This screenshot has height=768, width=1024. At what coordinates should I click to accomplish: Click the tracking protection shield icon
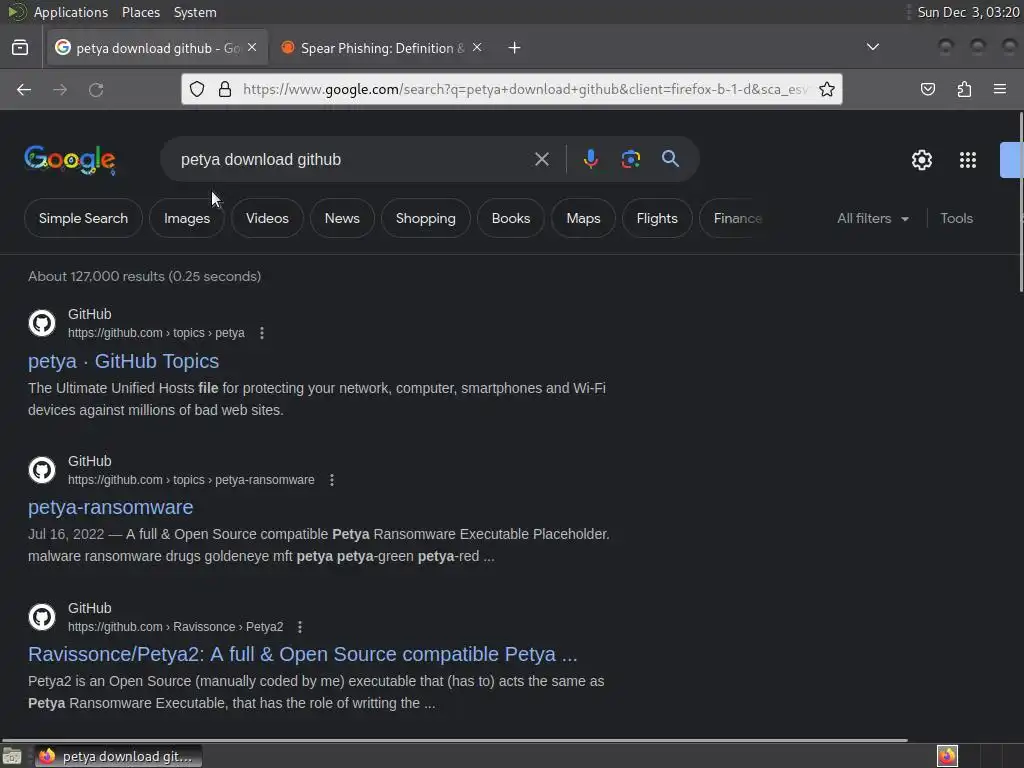197,89
